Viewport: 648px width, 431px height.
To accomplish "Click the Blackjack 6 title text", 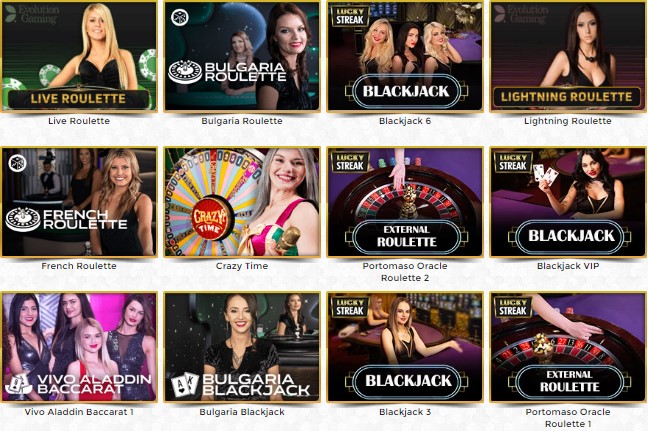I will click(405, 121).
